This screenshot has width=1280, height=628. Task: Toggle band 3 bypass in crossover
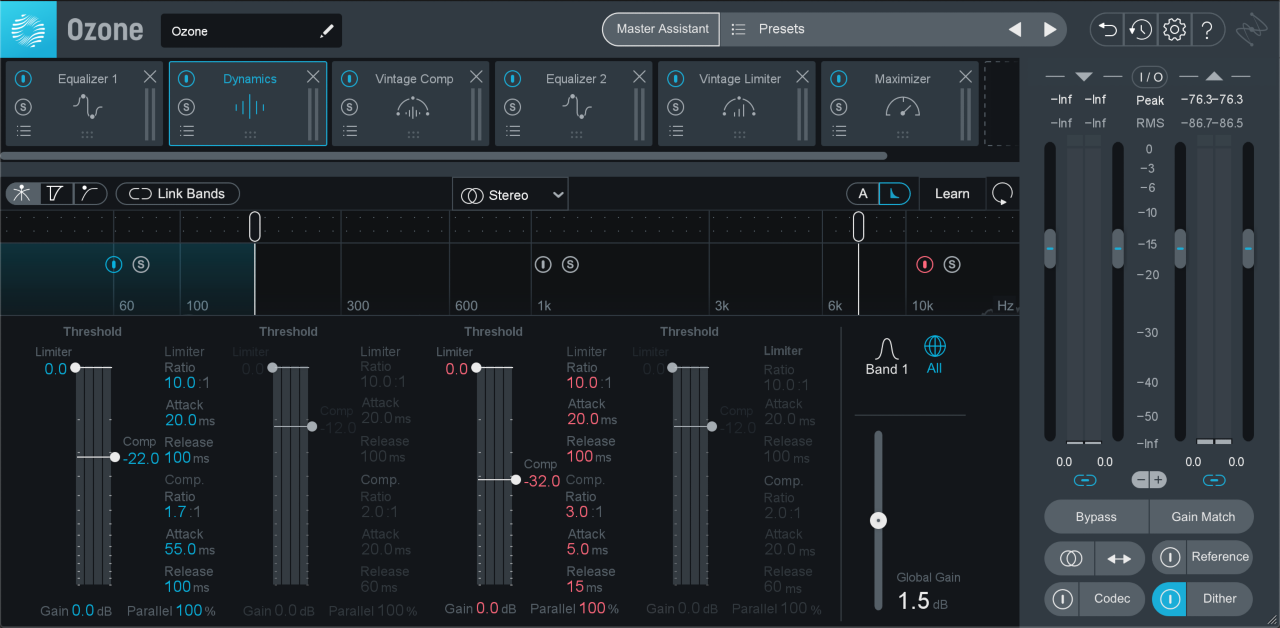point(542,264)
